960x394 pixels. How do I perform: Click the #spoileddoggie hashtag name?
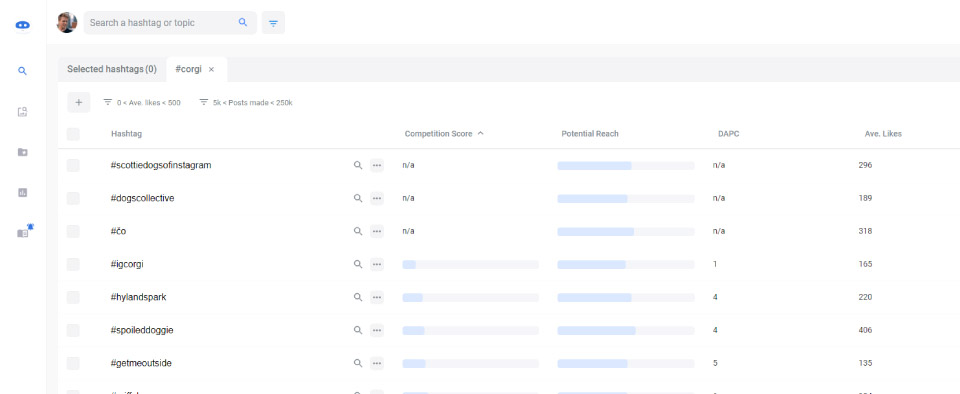click(x=142, y=330)
